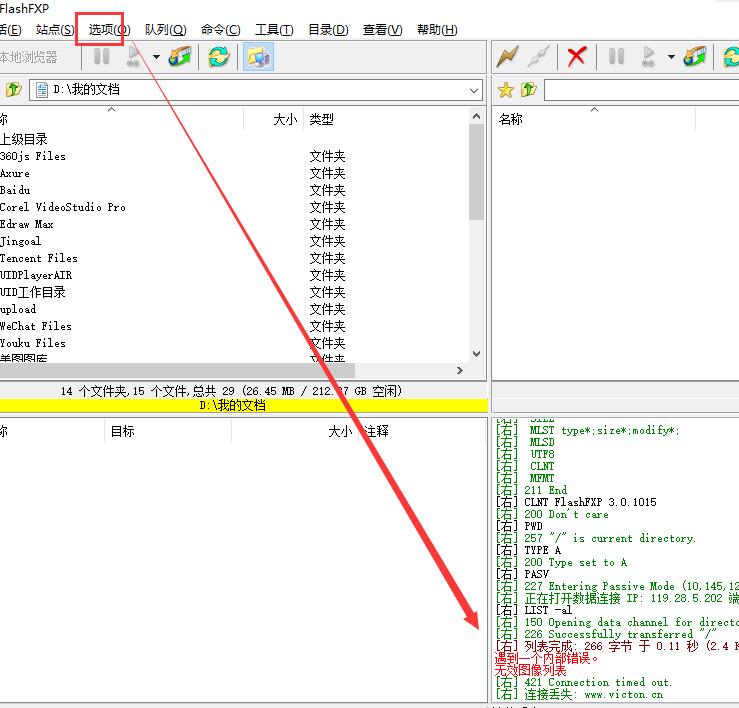The image size is (739, 708).
Task: Expand the D:\我的文档 path dropdown
Action: tap(474, 90)
